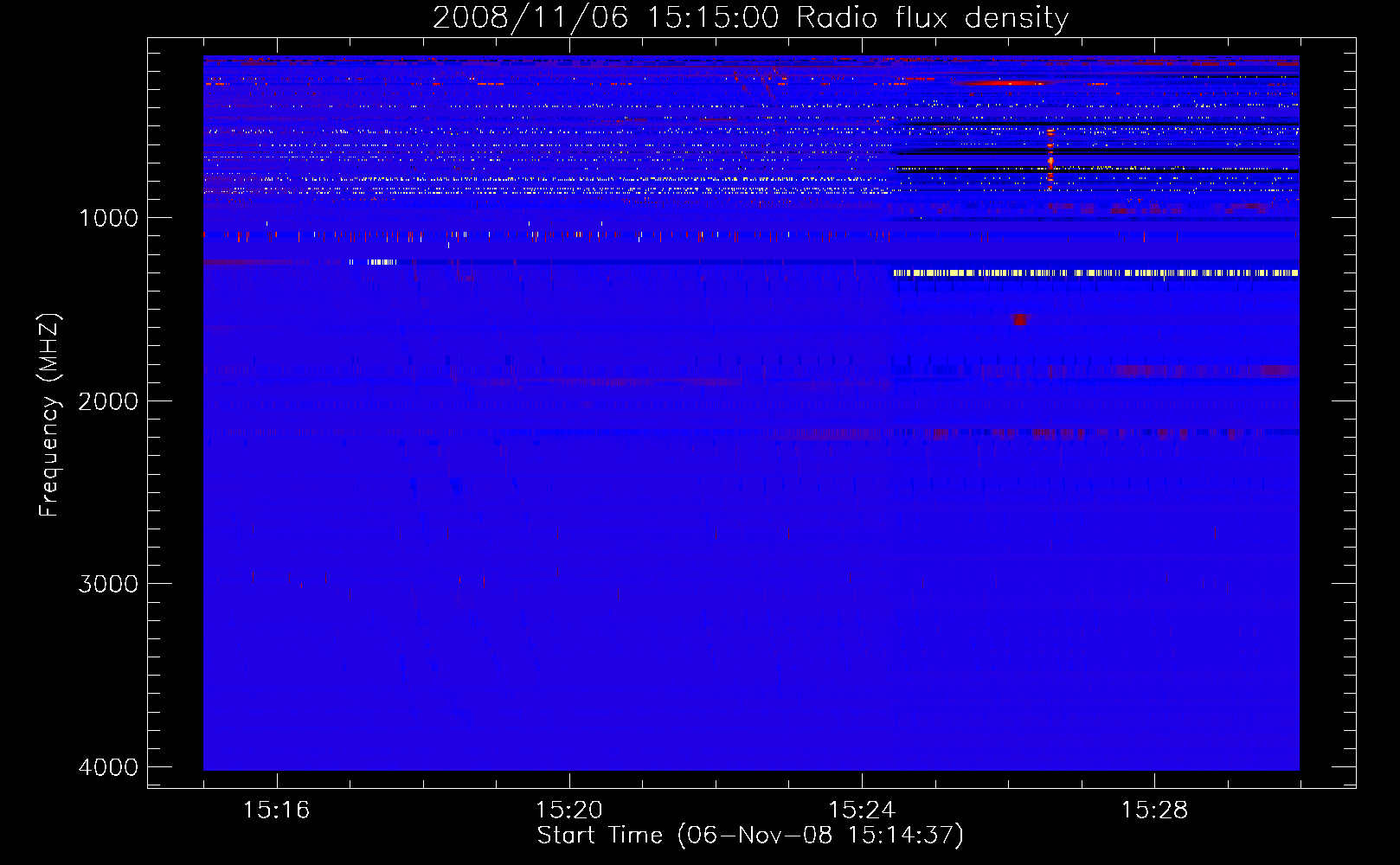Viewport: 1400px width, 865px height.
Task: Click the 15:24 time tick label
Action: (x=862, y=811)
